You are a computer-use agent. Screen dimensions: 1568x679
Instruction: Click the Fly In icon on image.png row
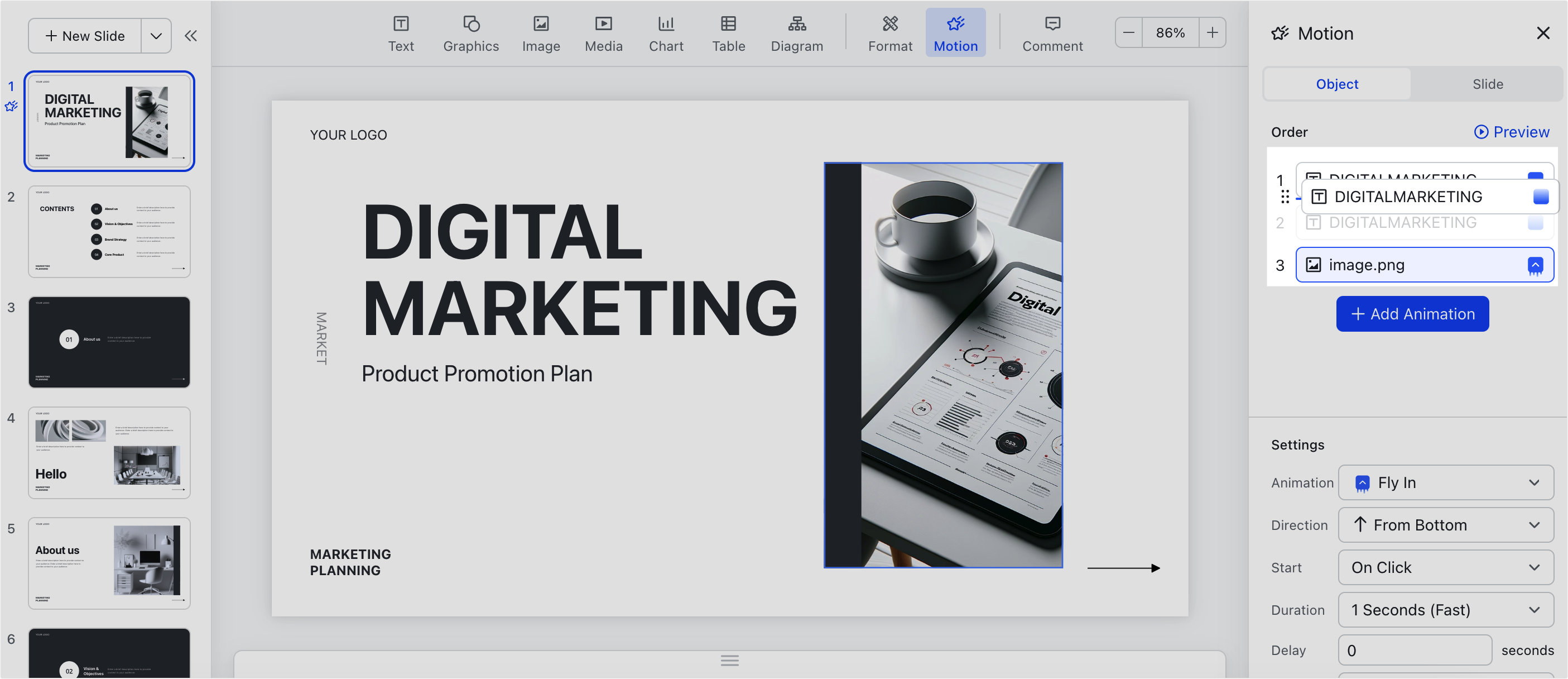1535,265
